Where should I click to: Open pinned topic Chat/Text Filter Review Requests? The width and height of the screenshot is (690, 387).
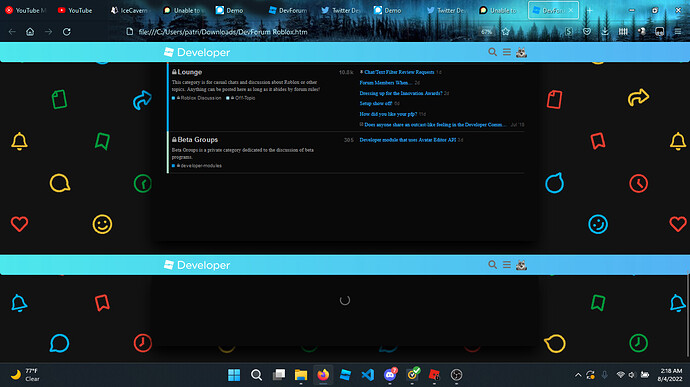399,72
